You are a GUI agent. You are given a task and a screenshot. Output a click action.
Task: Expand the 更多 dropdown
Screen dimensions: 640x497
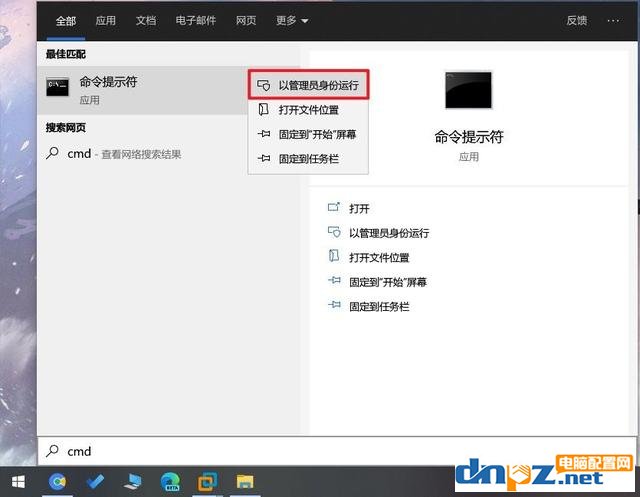292,21
